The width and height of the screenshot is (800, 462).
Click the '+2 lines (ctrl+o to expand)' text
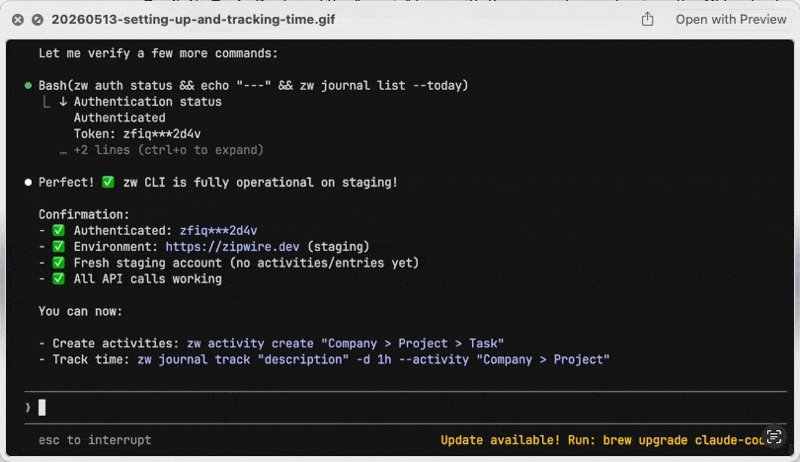[168, 150]
